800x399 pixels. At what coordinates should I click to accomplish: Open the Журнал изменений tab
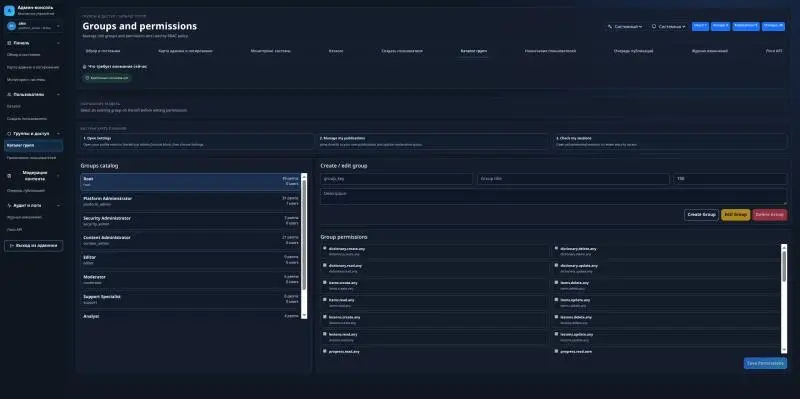tap(710, 51)
